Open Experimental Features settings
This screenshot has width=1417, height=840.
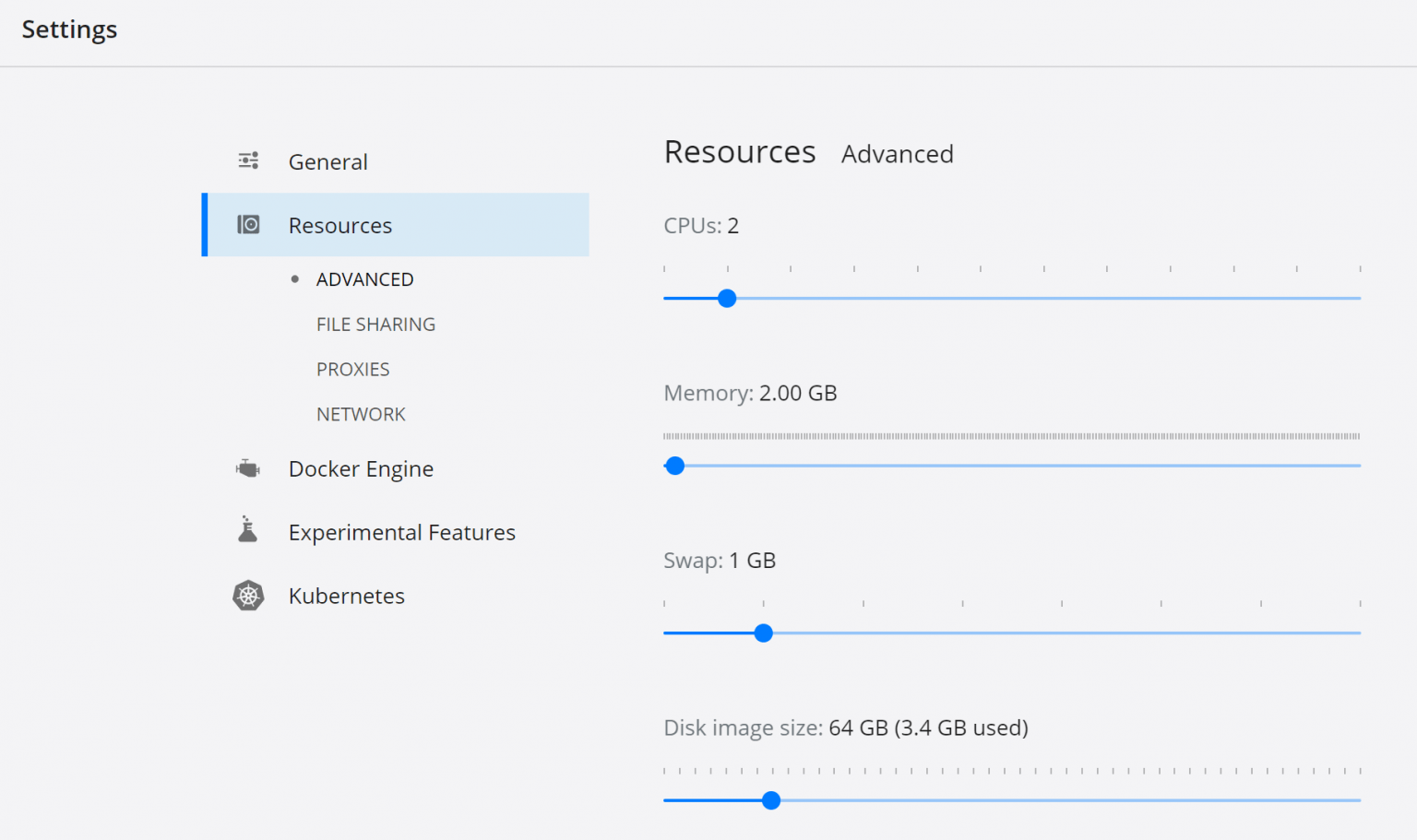[402, 532]
